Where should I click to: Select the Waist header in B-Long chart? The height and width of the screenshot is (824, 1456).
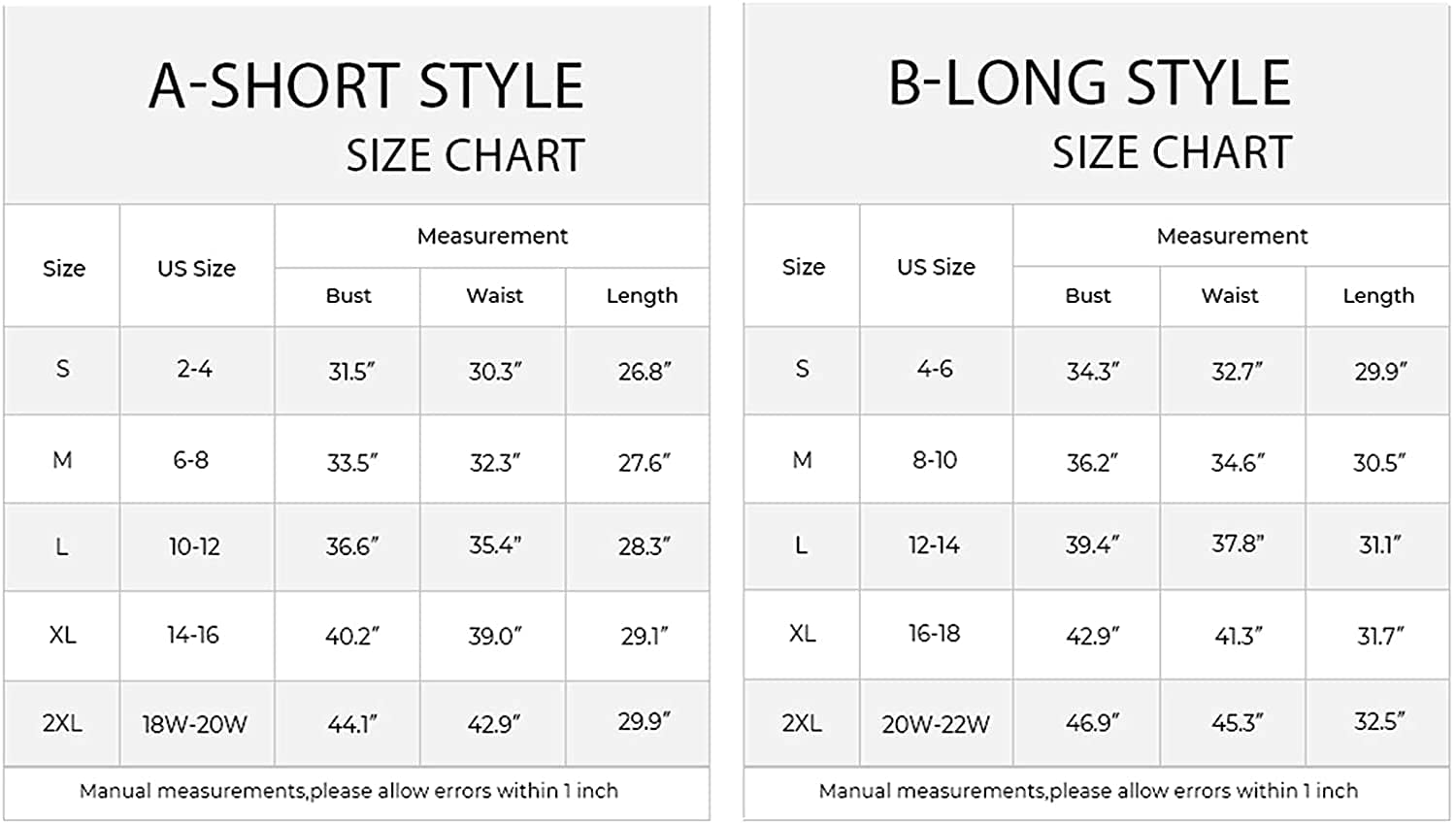tap(1230, 296)
